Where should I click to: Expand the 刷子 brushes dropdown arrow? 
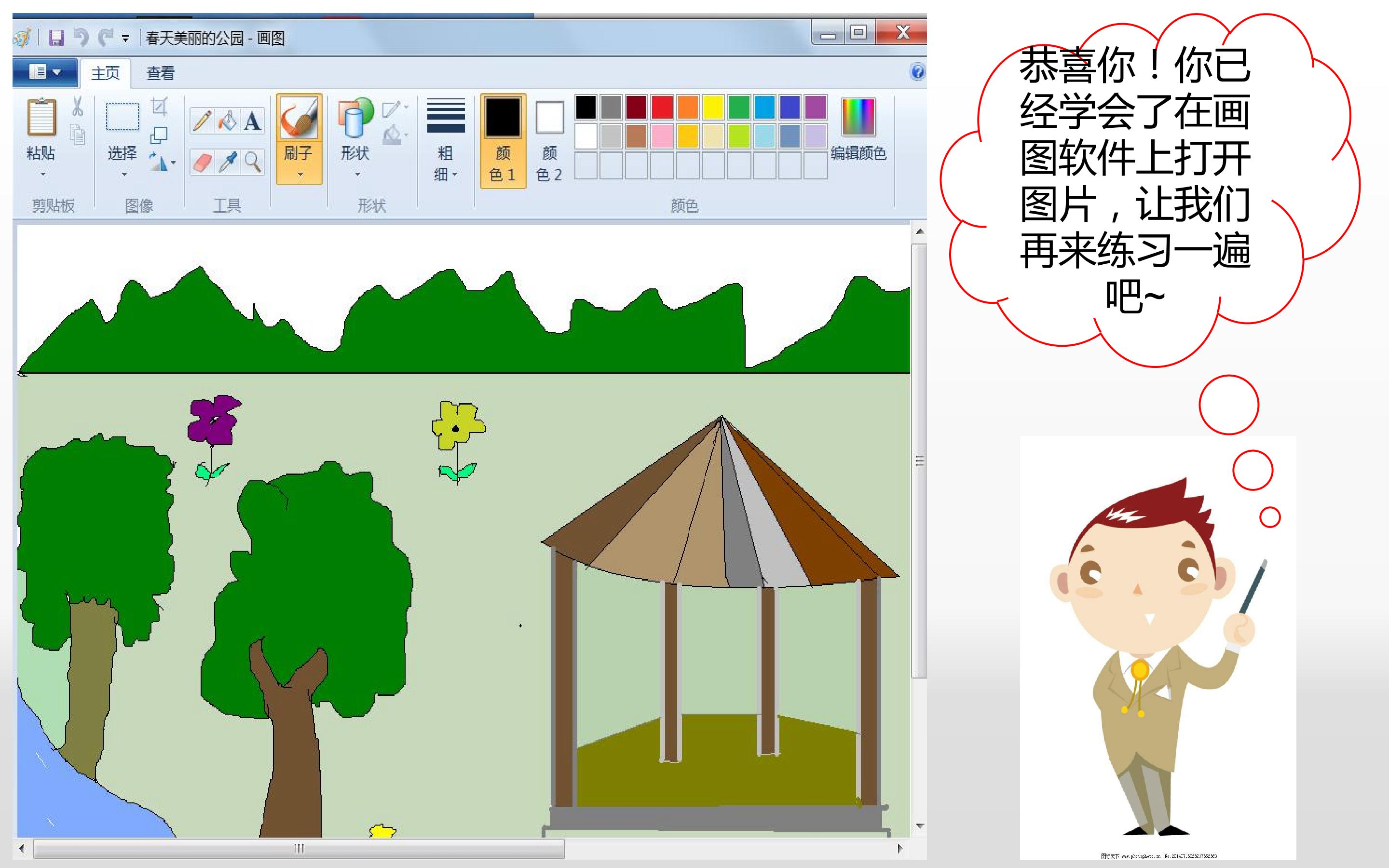(300, 174)
